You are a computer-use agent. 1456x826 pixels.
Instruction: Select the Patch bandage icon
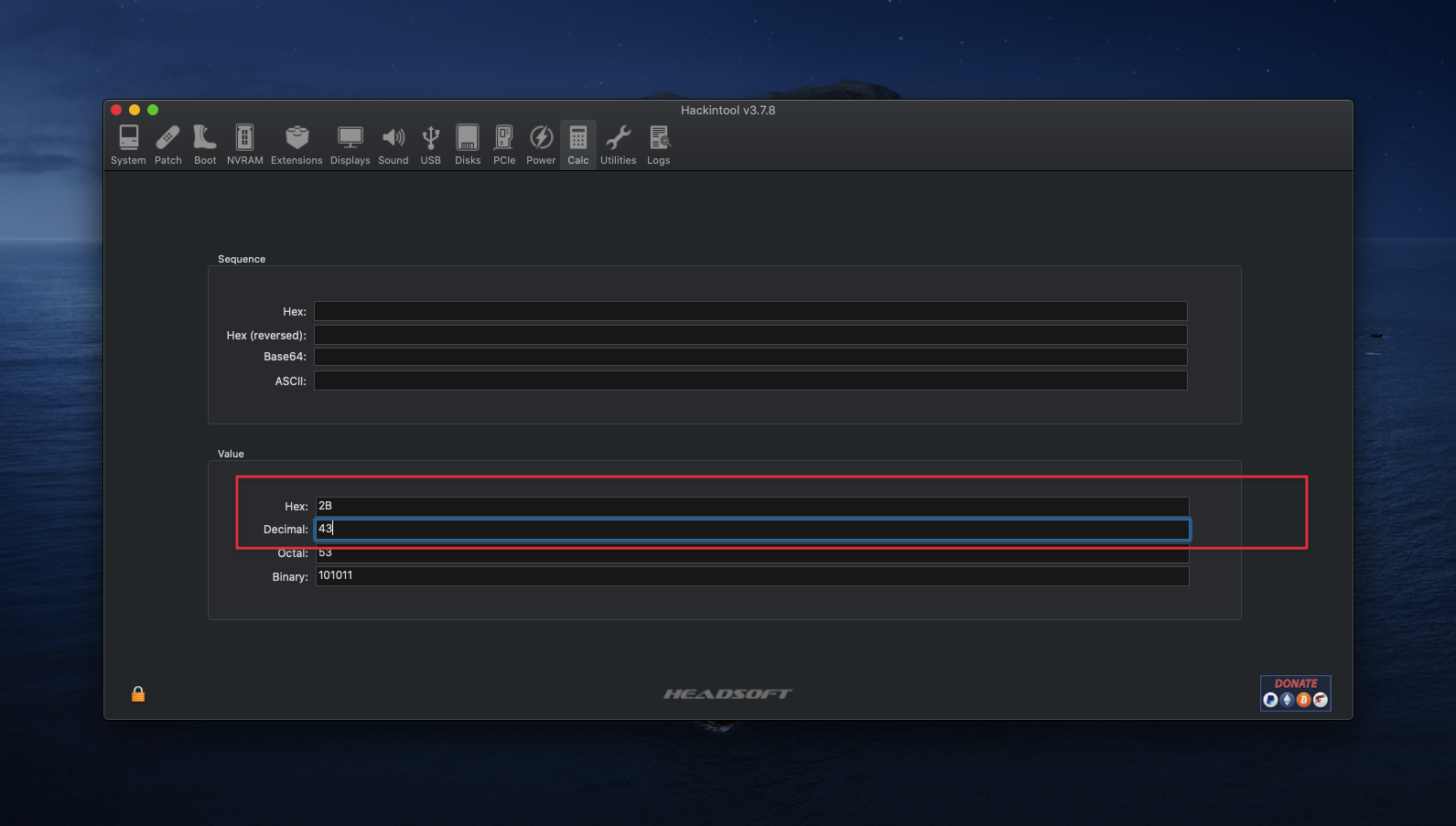(168, 145)
